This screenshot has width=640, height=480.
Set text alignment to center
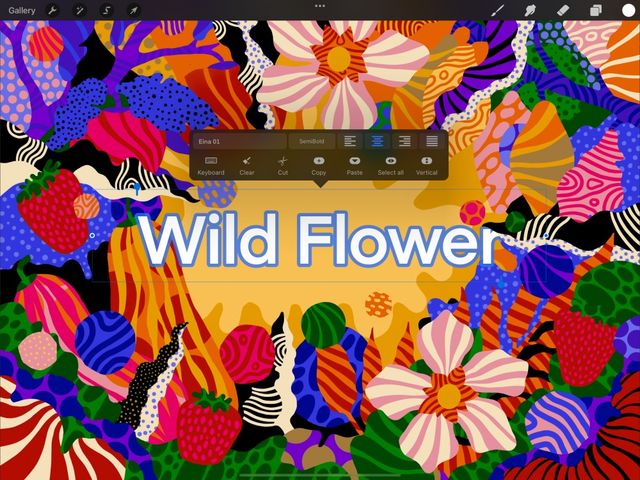point(378,141)
